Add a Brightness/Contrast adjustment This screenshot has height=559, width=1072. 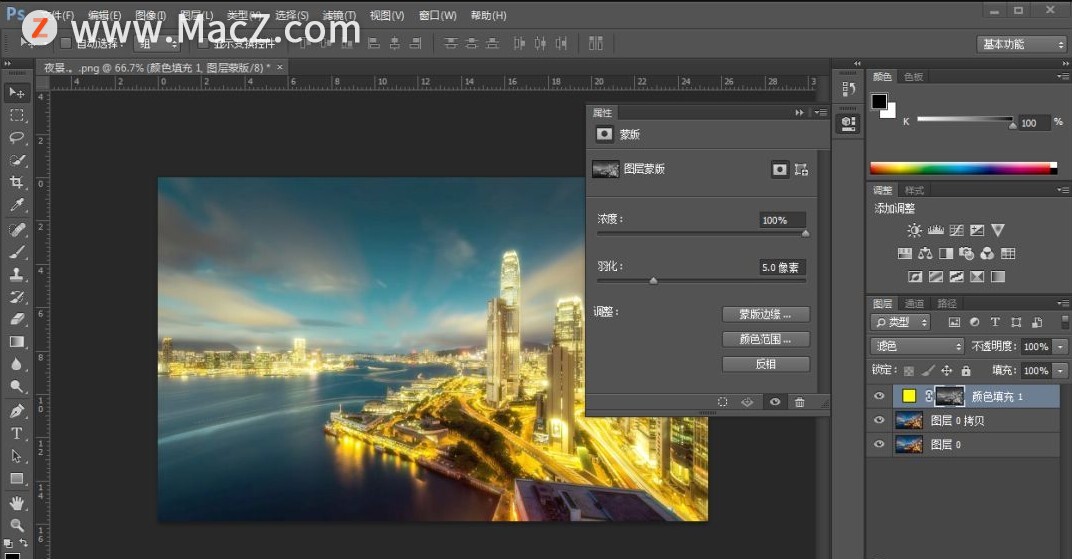(x=914, y=230)
